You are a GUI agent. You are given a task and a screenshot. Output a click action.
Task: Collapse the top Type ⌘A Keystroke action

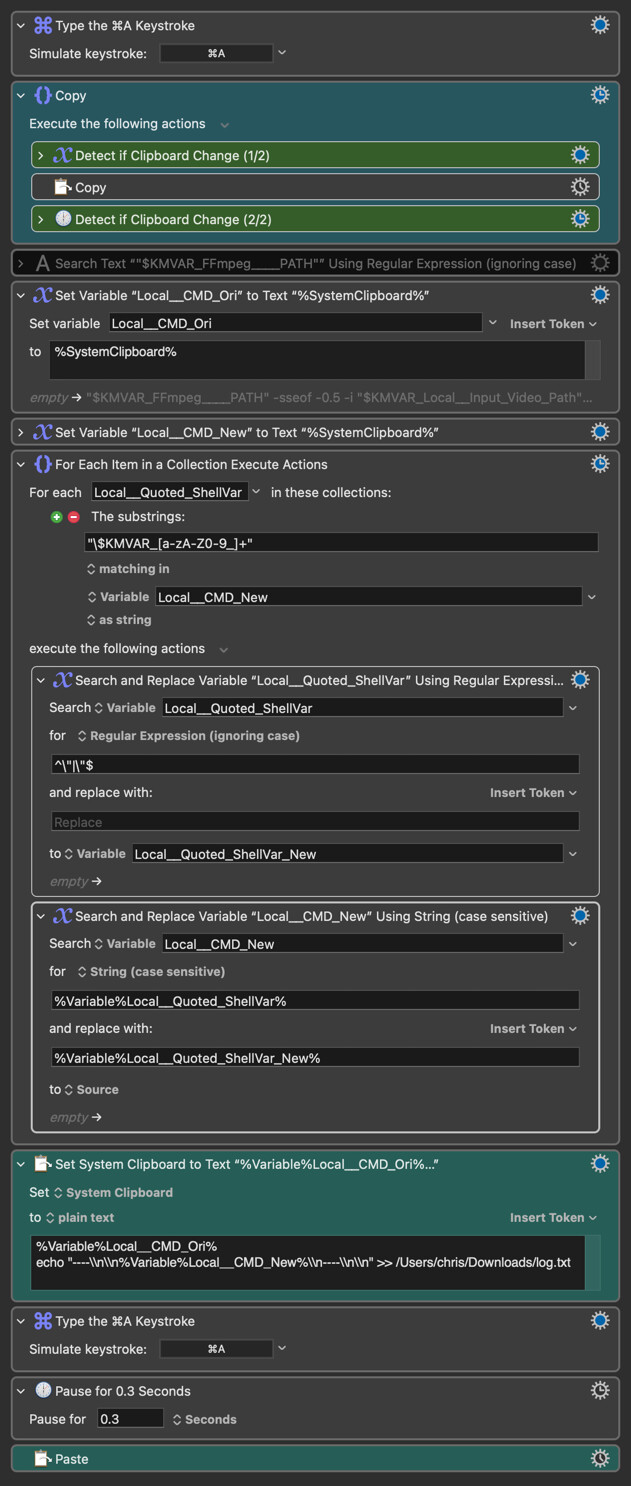21,25
